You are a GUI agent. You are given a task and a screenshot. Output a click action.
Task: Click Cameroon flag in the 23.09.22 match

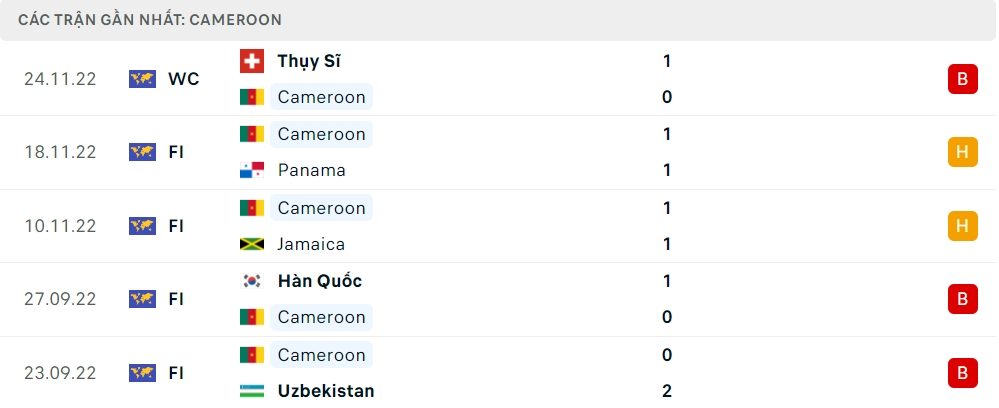pos(252,355)
